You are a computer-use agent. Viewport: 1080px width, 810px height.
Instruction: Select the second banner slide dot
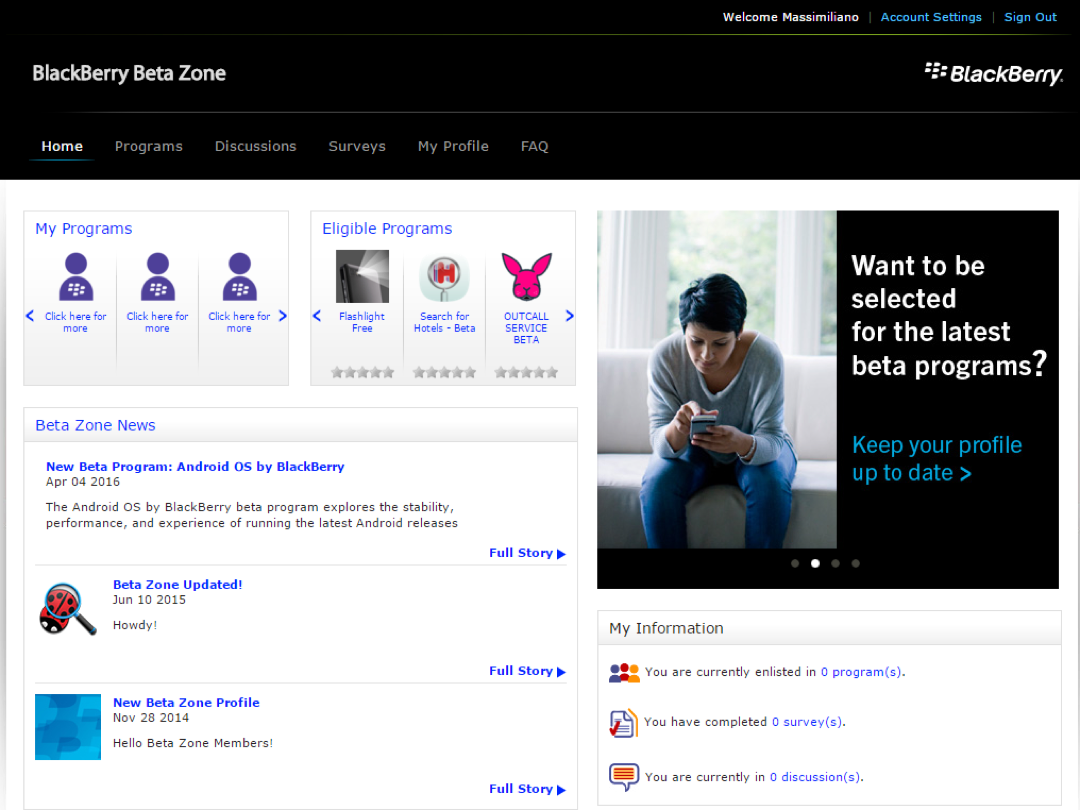tap(815, 563)
